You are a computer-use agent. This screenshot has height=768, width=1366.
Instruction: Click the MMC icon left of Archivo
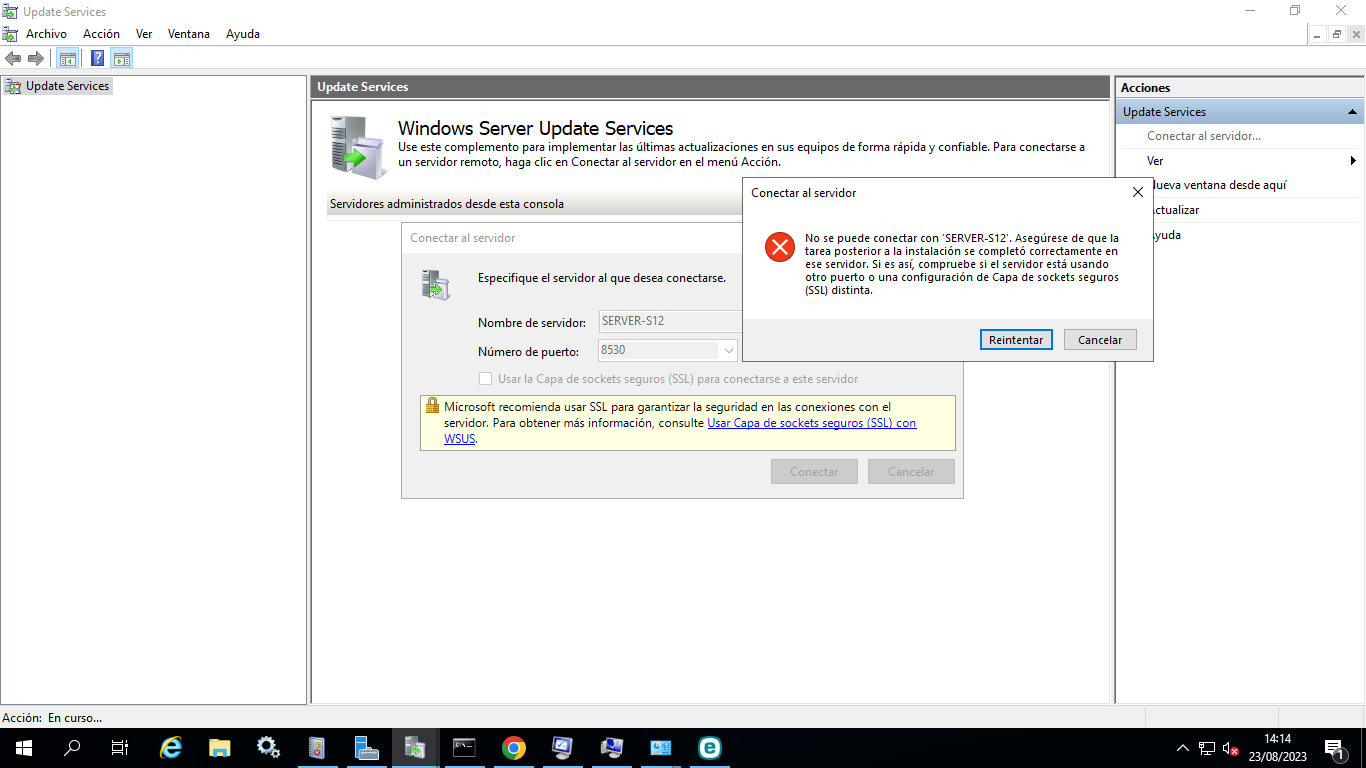pos(10,34)
